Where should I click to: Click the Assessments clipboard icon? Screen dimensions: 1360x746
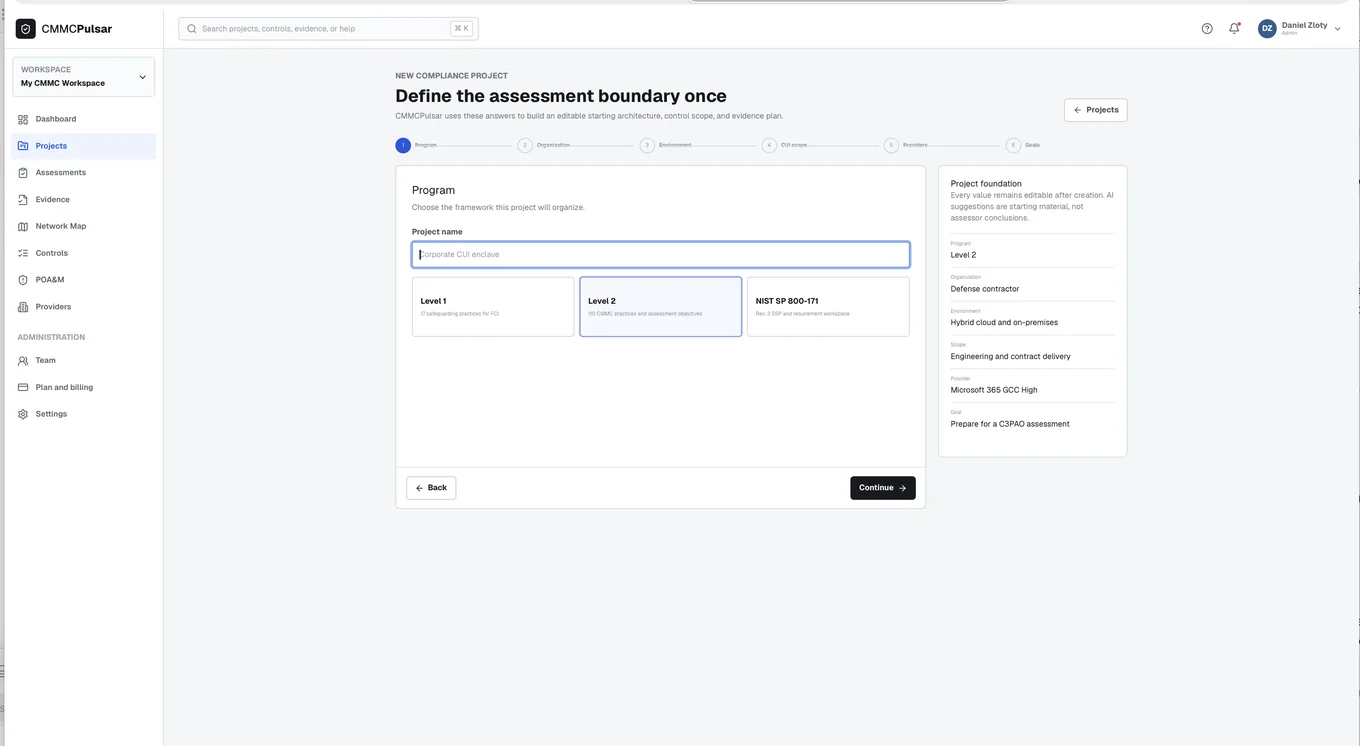23,173
